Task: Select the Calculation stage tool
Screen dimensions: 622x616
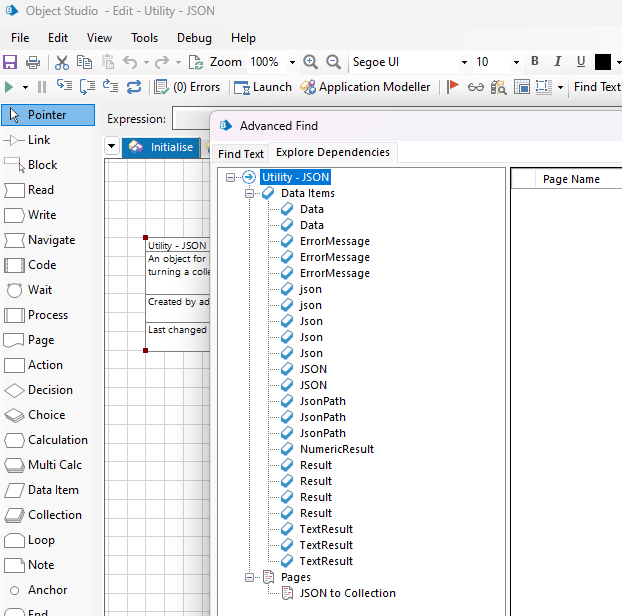Action: point(48,440)
